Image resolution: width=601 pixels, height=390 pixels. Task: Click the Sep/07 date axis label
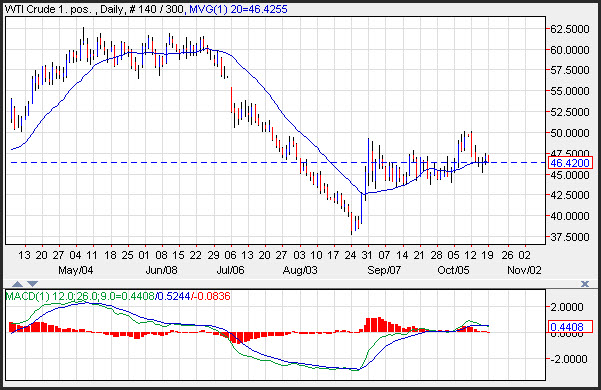point(384,270)
